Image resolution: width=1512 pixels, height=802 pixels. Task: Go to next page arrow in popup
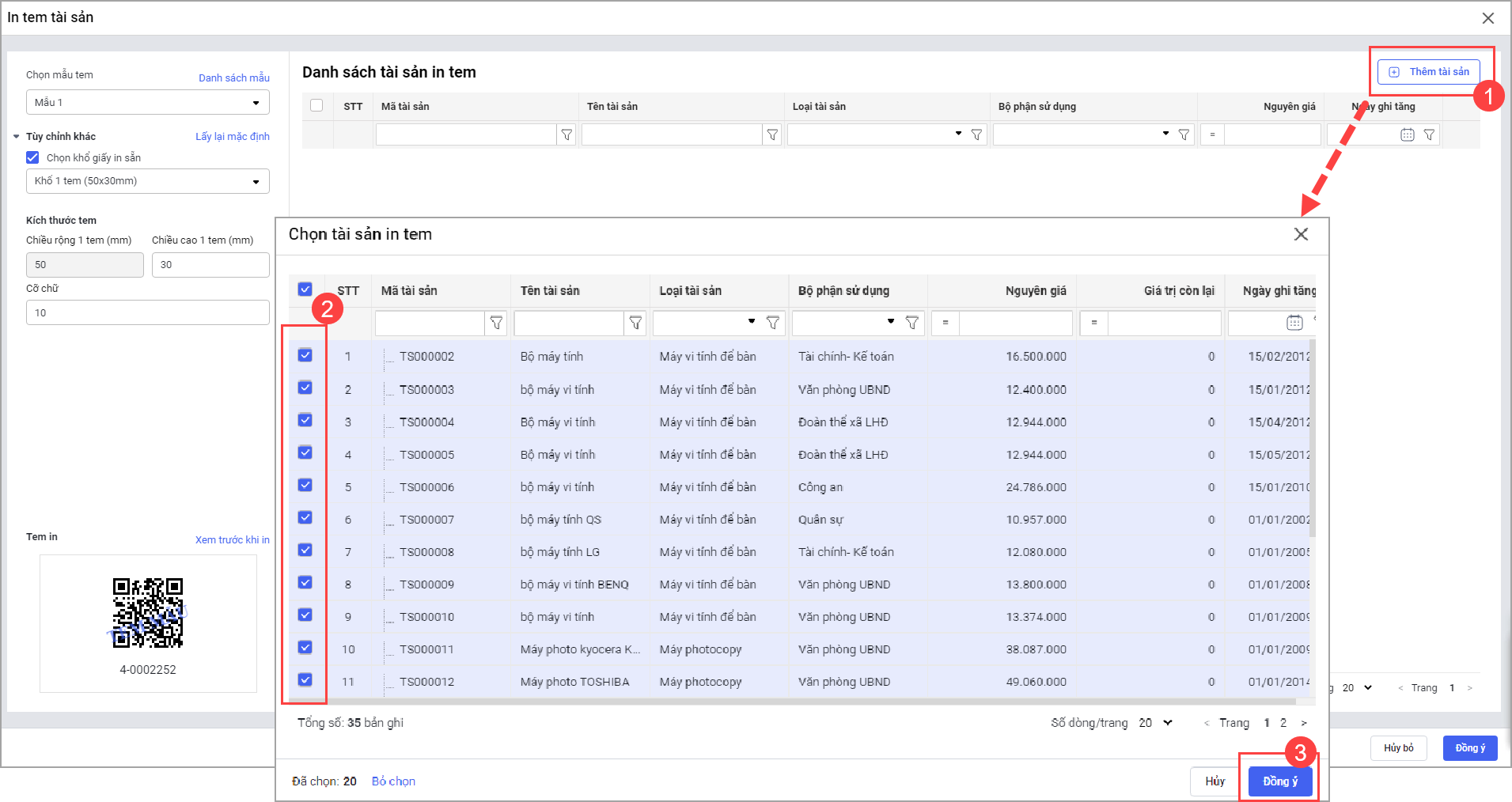coord(1304,723)
